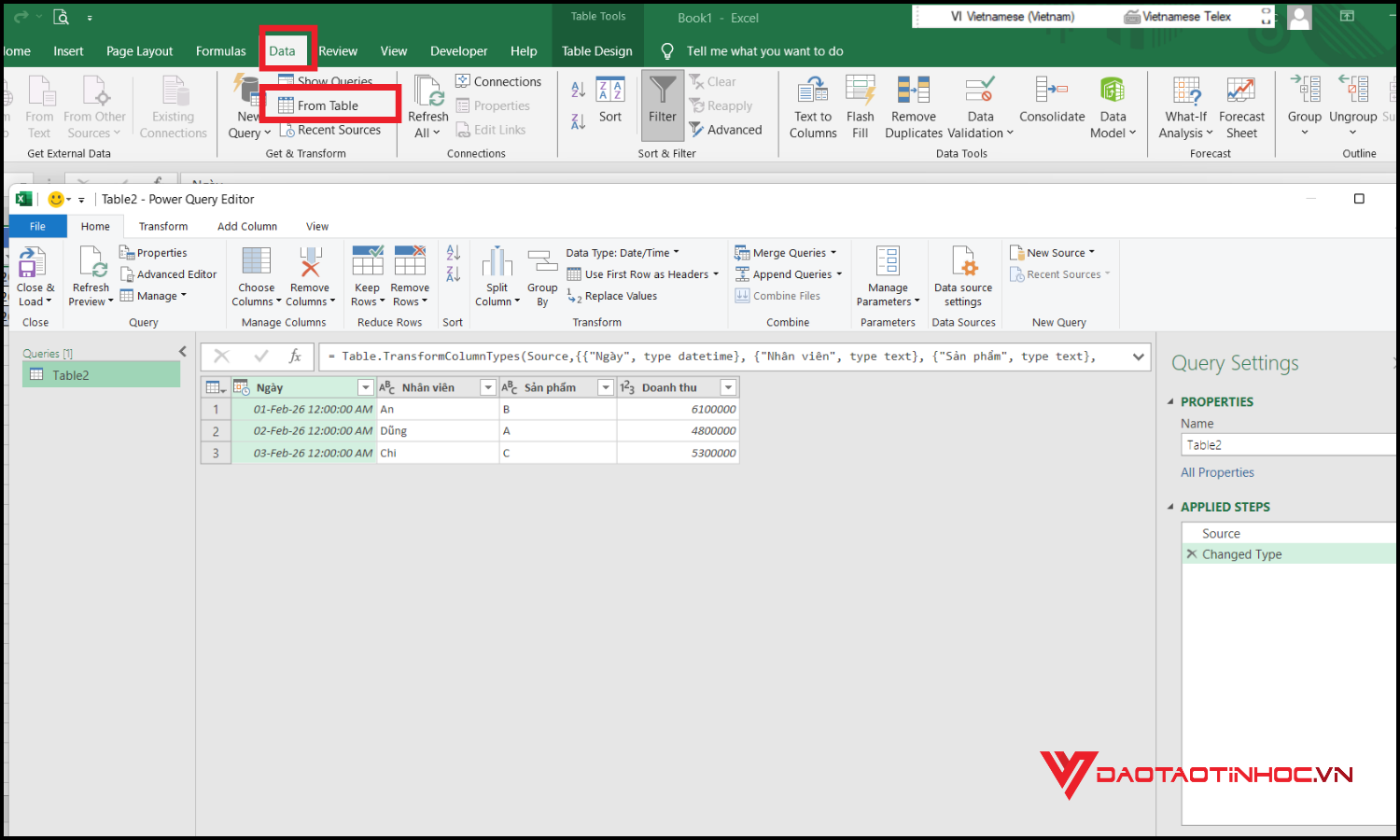Select Remove Duplicates in the Data ribbon
The image size is (1400, 840).
(913, 105)
